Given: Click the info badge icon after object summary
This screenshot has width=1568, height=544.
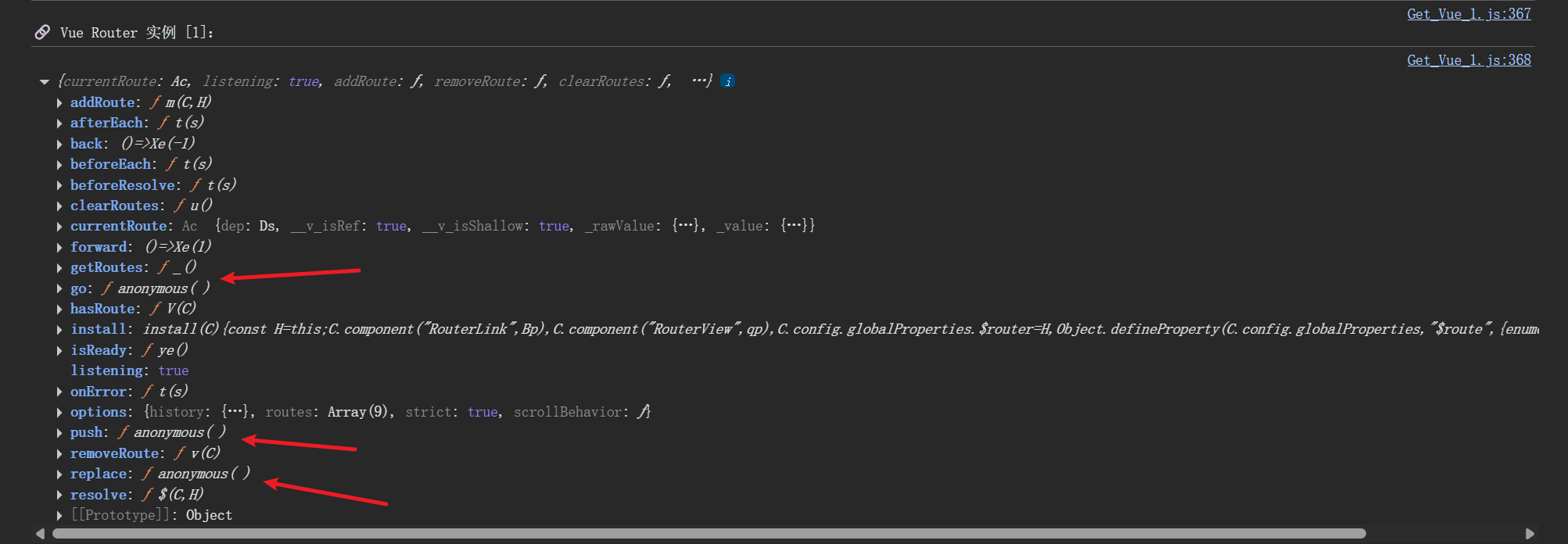Looking at the screenshot, I should 728,81.
